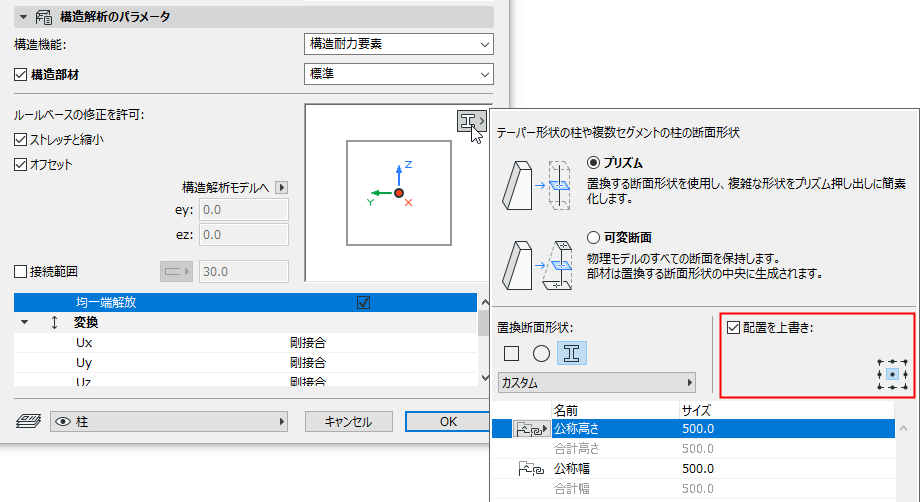The image size is (920, 502).
Task: Toggle the 構造部材 checkbox
Action: 21,74
